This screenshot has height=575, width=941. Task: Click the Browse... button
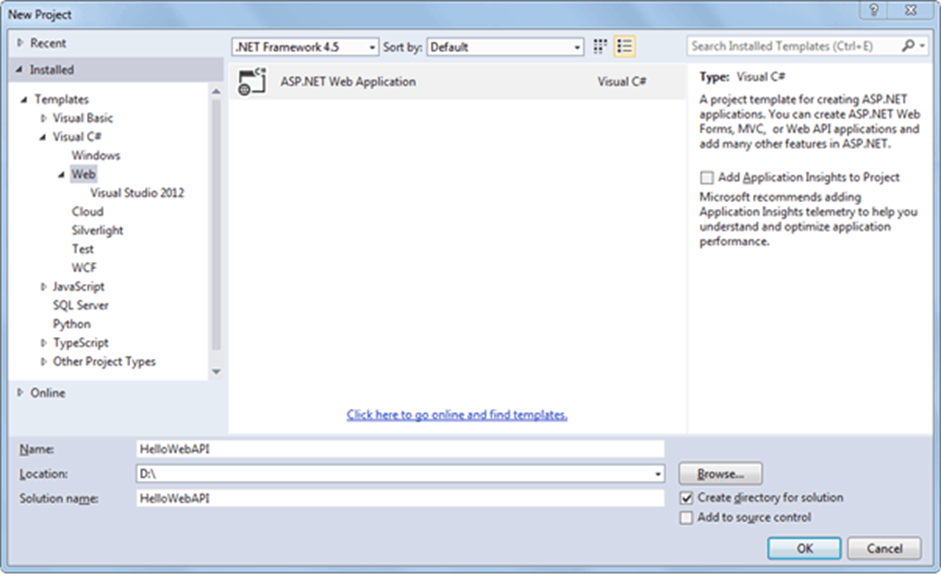point(721,474)
